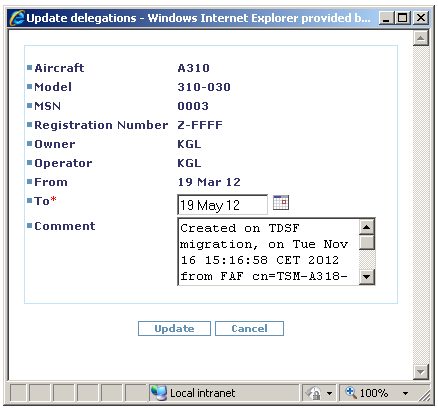Click the Local intranet zone icon
This screenshot has width=438, height=408.
click(159, 393)
